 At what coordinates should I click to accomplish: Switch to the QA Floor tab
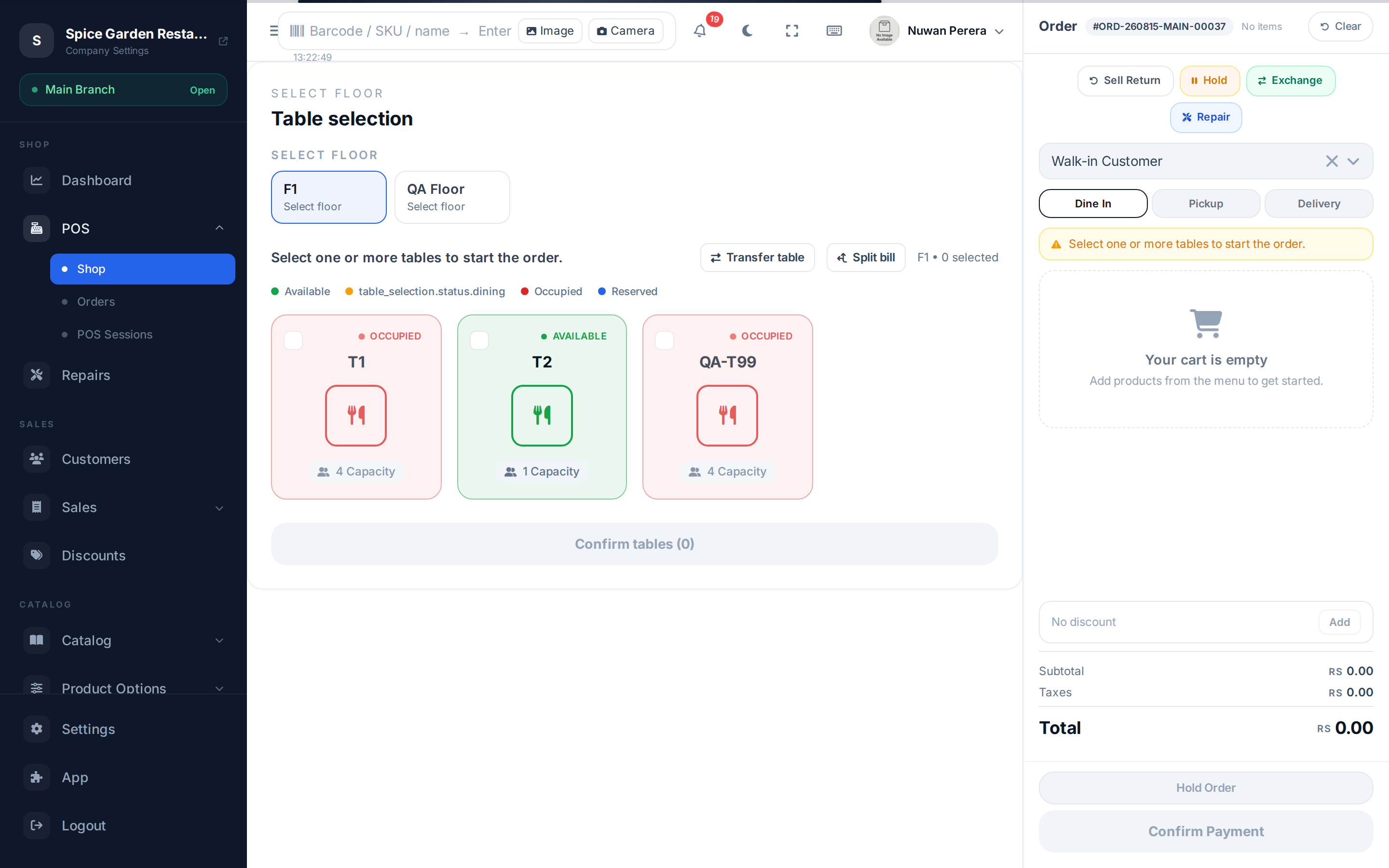click(x=452, y=197)
